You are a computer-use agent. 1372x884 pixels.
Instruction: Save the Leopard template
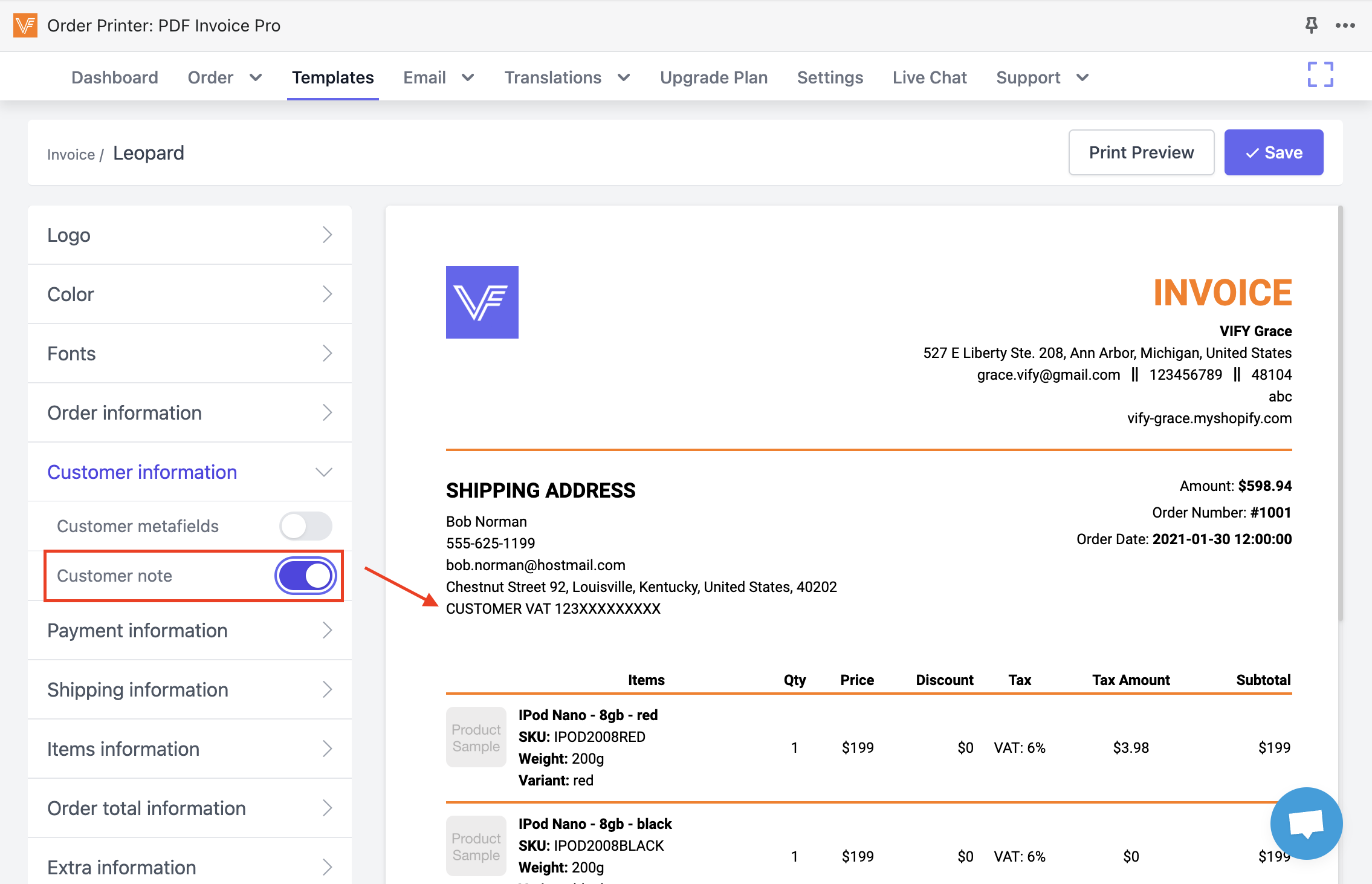coord(1273,152)
